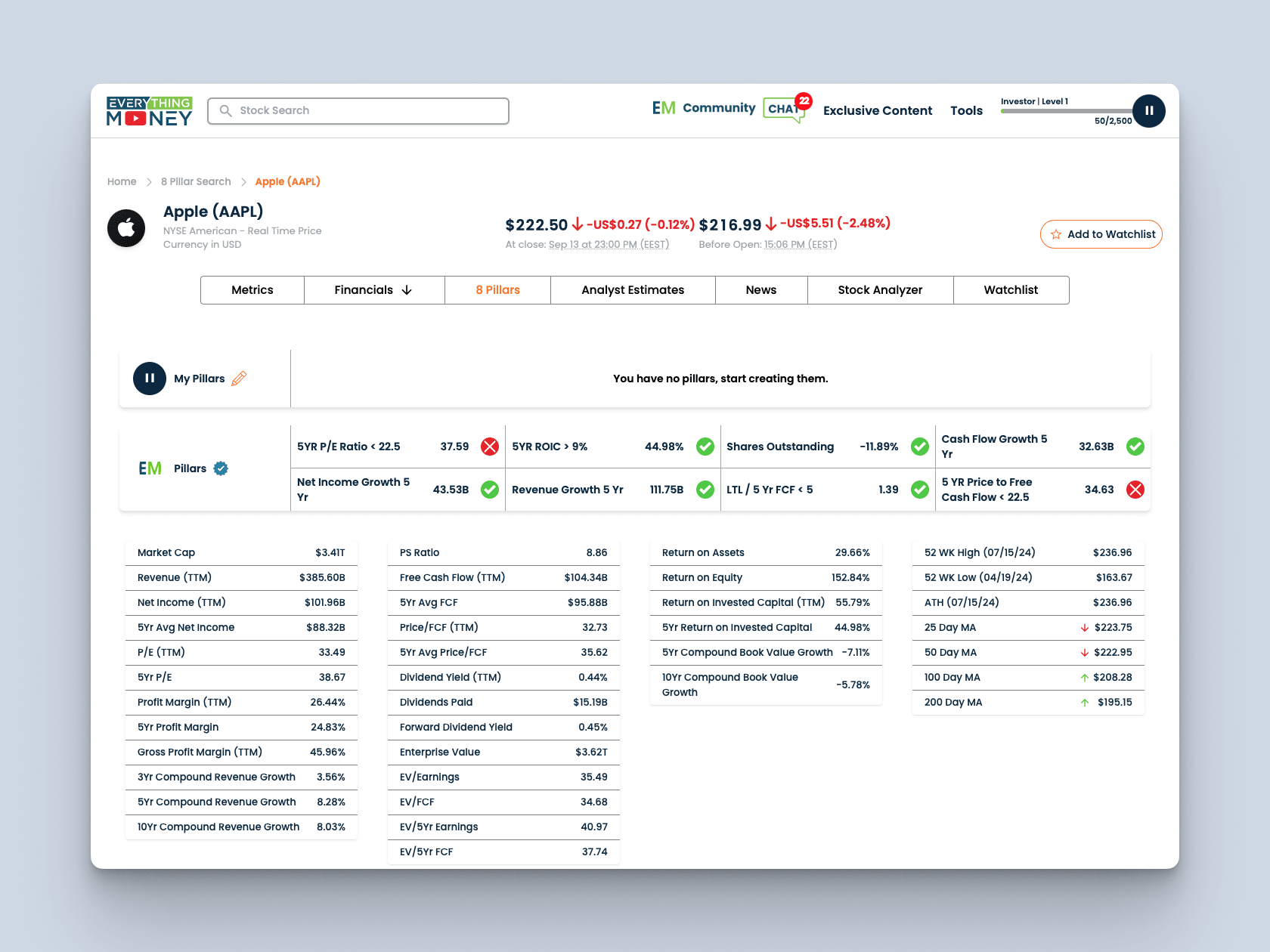Open the Tools menu
The width and height of the screenshot is (1270, 952).
pos(966,110)
